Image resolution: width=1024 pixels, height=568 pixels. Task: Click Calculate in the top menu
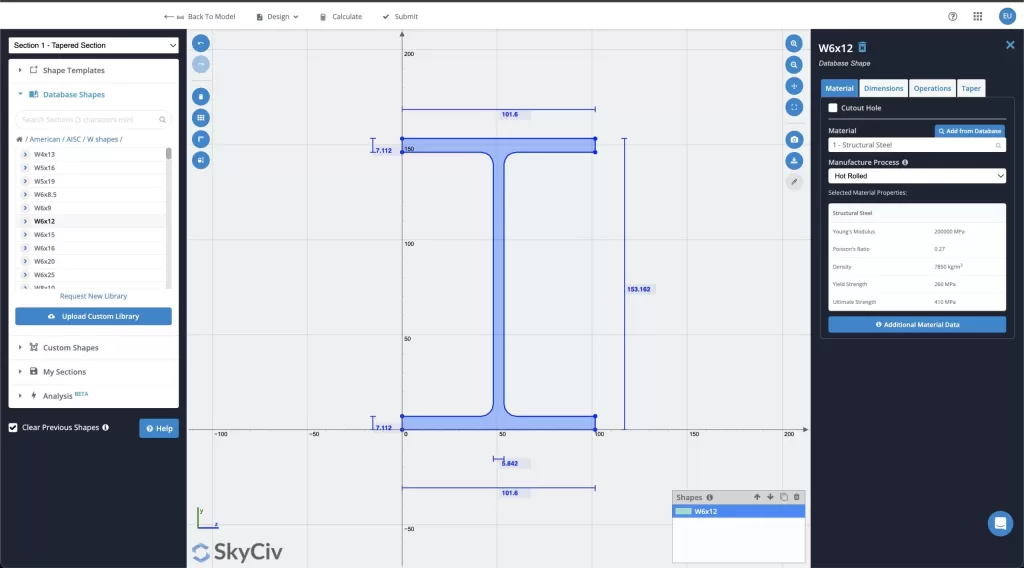coord(341,16)
